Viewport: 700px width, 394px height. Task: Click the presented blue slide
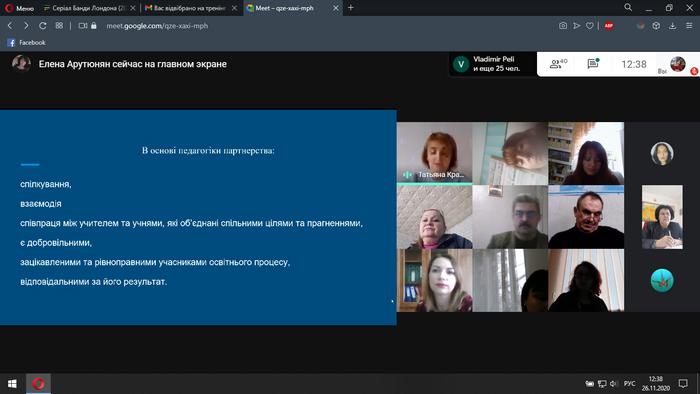click(198, 217)
